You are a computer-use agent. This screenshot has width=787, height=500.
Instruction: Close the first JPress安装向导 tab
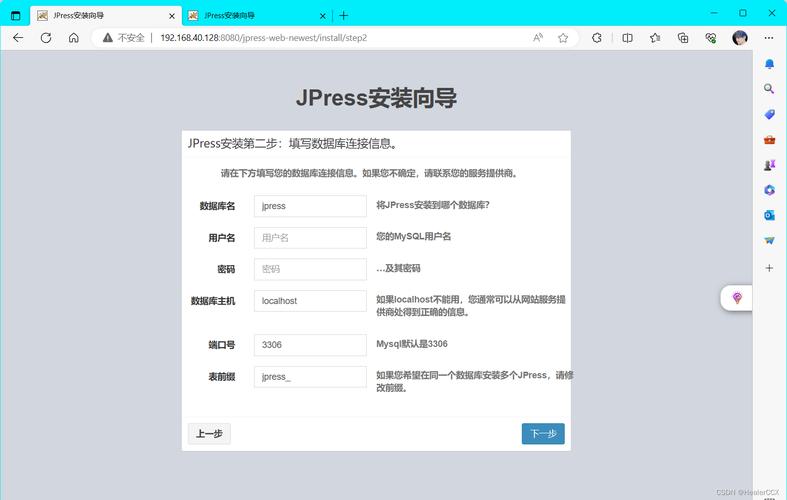172,16
